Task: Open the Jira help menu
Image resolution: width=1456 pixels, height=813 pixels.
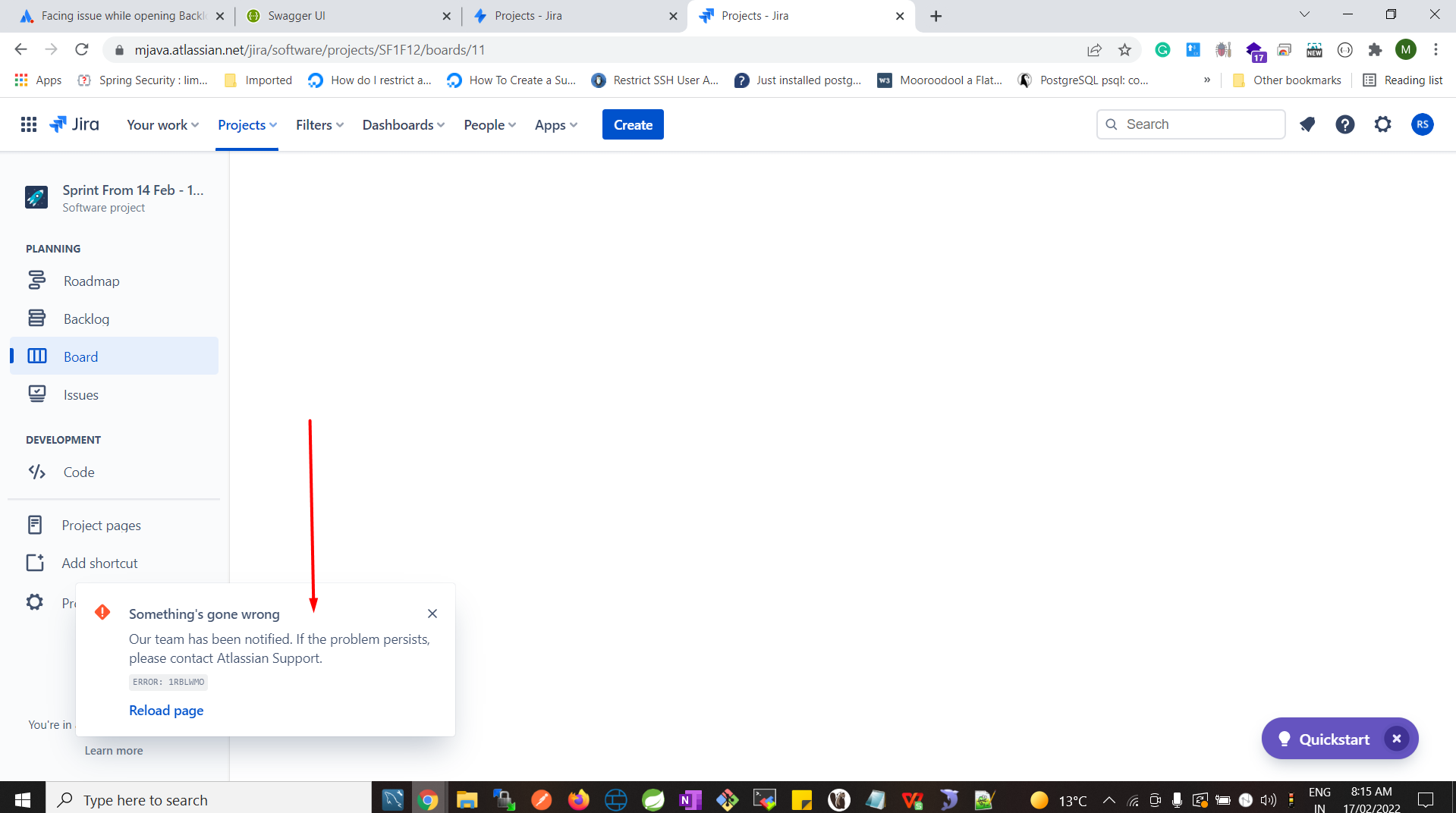Action: 1344,124
